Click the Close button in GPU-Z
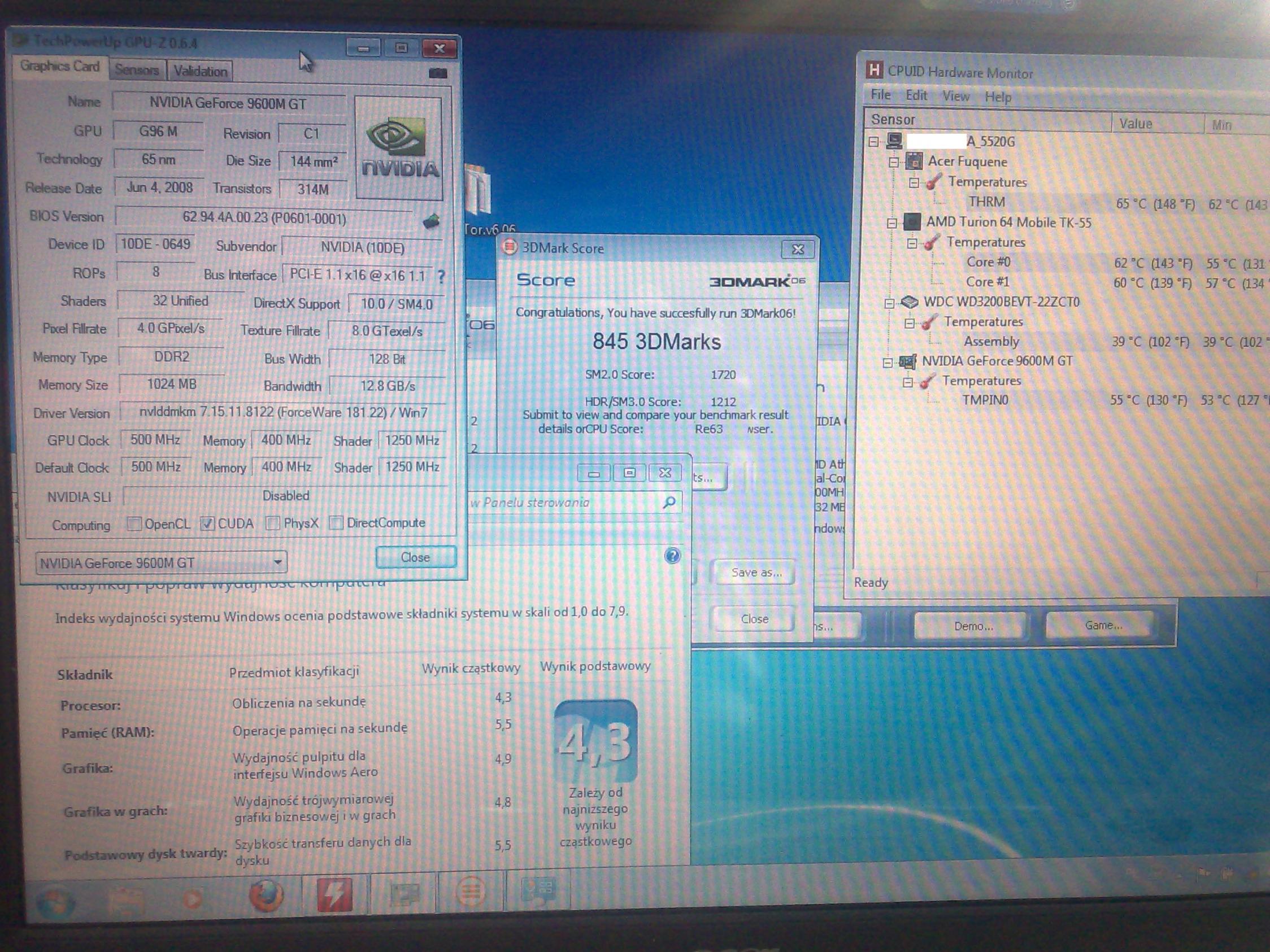Viewport: 1270px width, 952px height. coord(416,557)
